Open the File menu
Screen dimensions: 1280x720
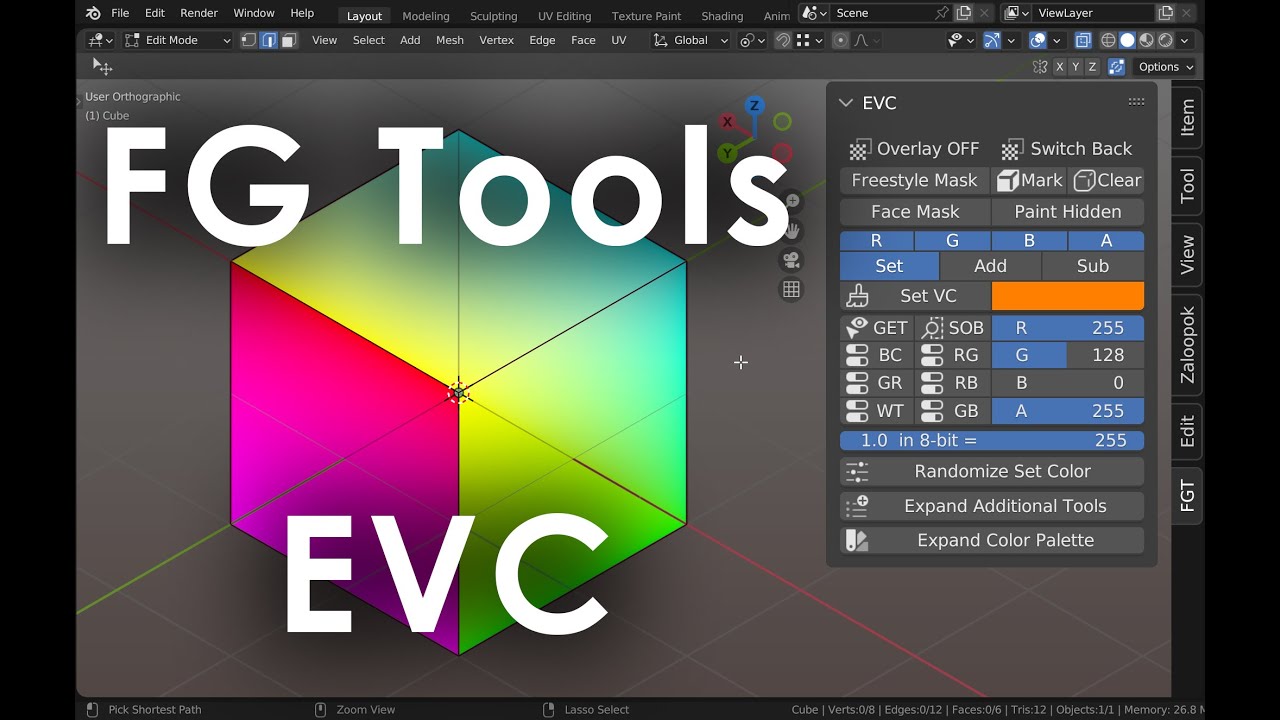[120, 13]
